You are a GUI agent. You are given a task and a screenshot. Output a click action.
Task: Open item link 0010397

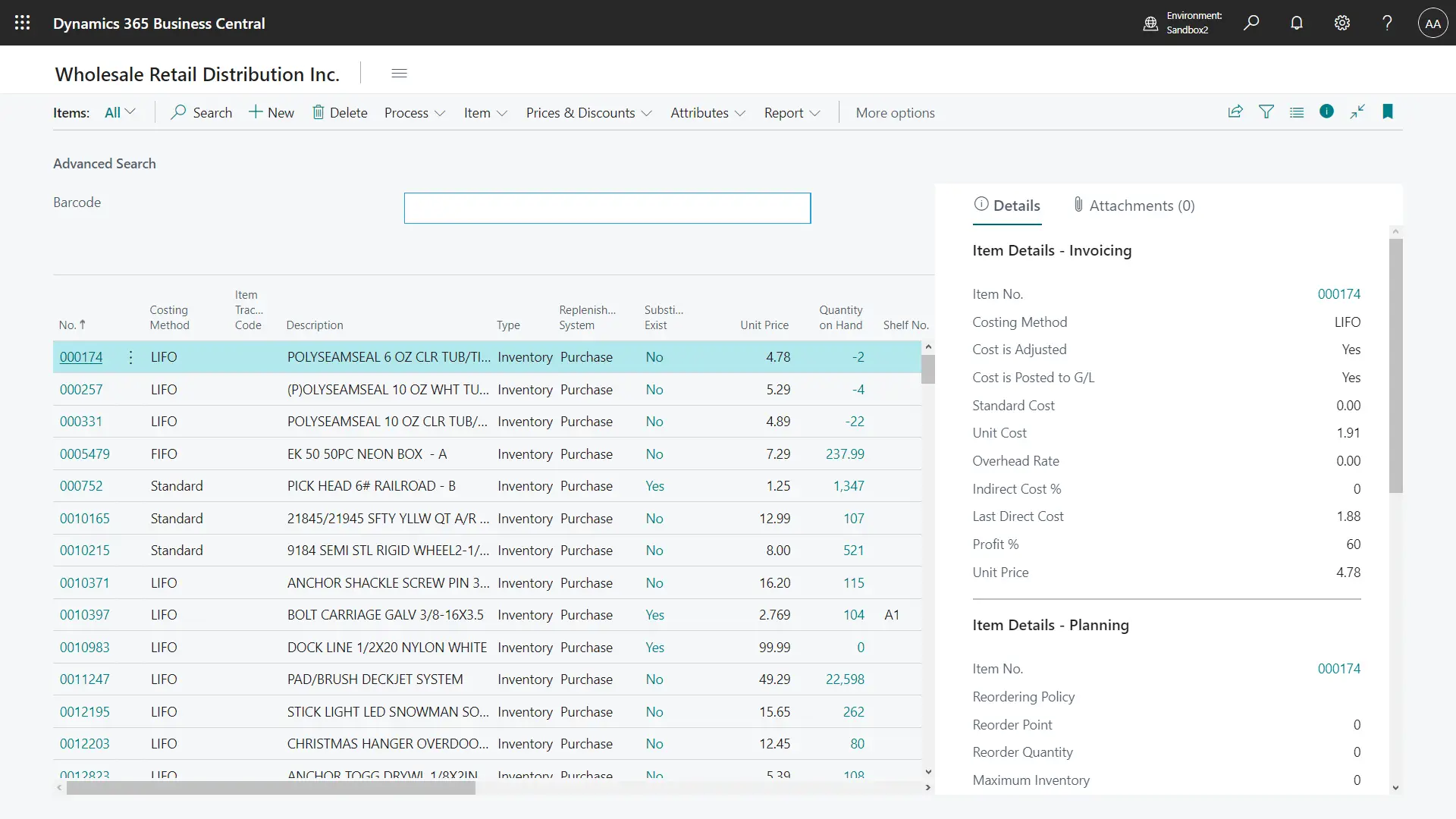click(85, 615)
